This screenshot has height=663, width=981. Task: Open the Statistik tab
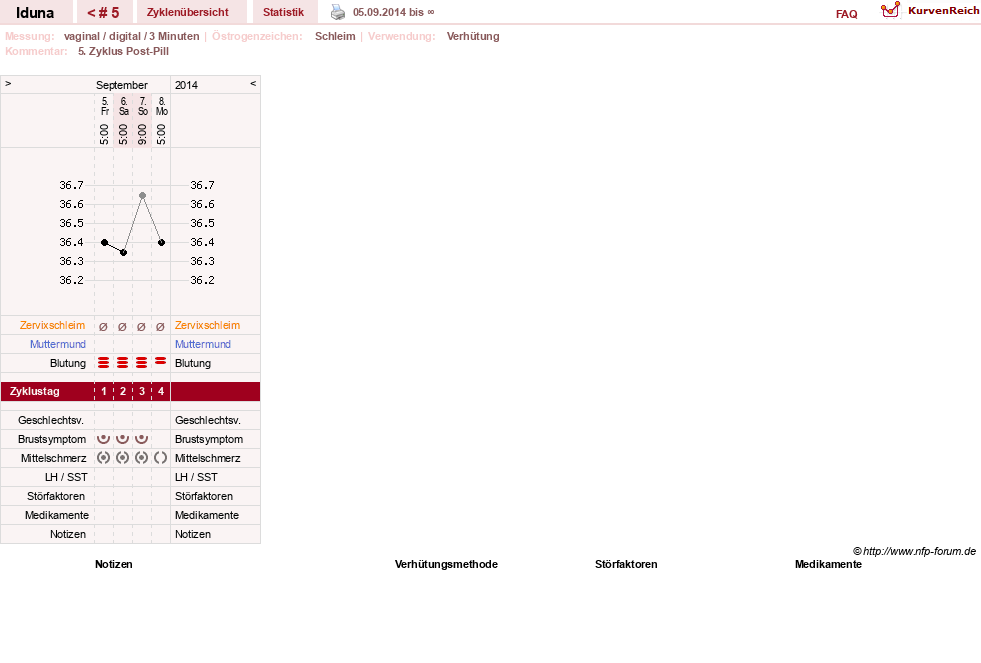(283, 12)
